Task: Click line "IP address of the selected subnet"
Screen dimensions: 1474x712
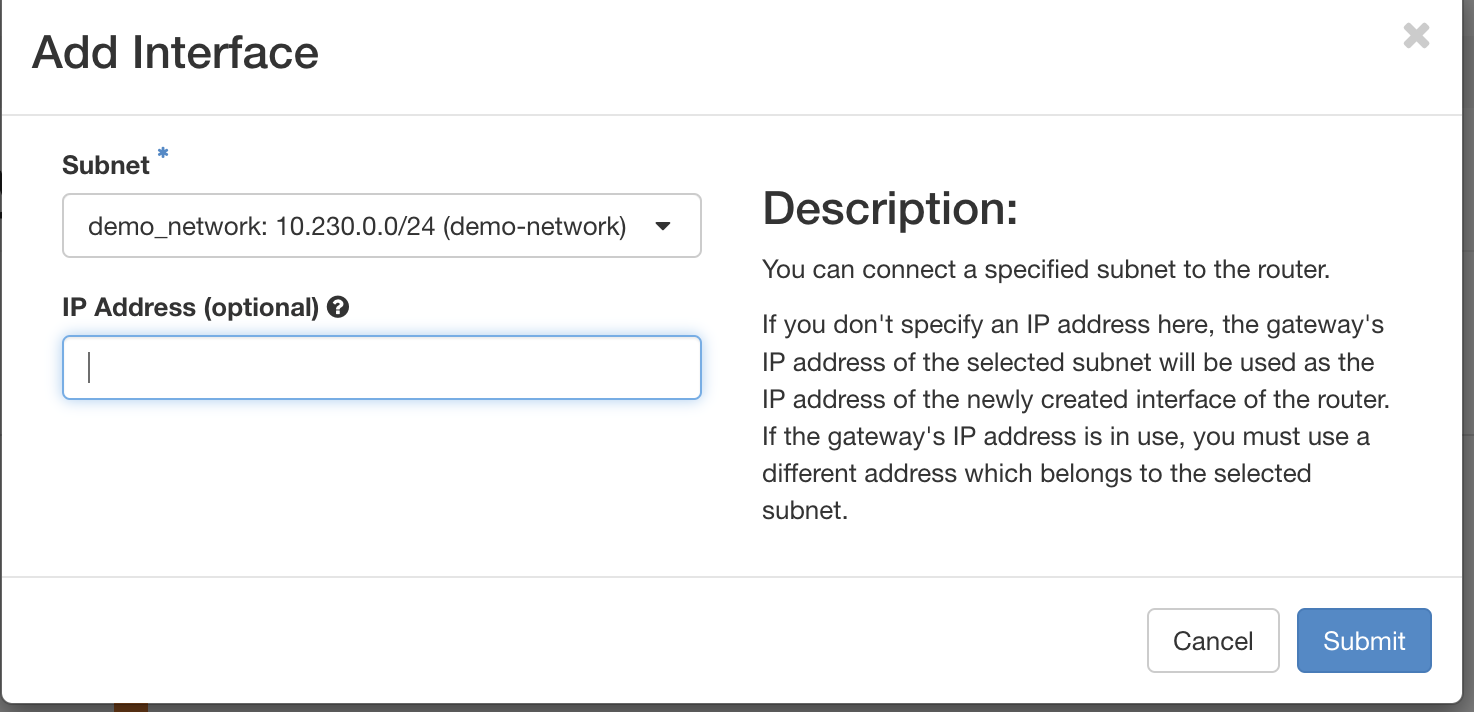Action: click(1067, 362)
